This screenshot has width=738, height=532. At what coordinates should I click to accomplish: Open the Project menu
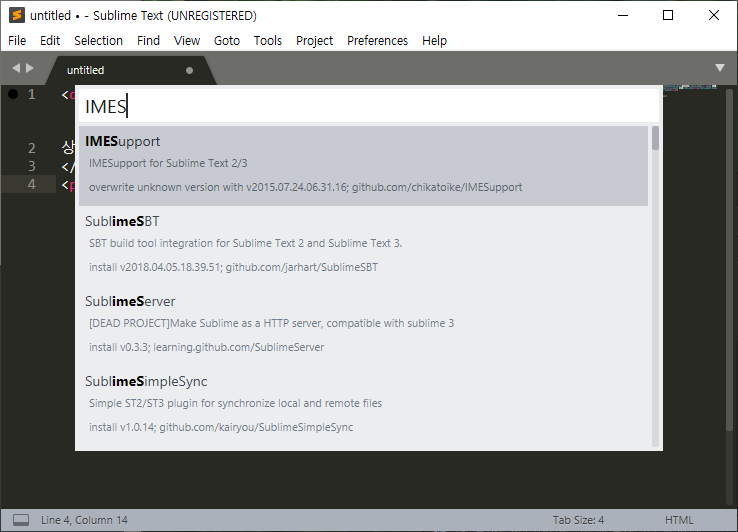click(x=314, y=40)
